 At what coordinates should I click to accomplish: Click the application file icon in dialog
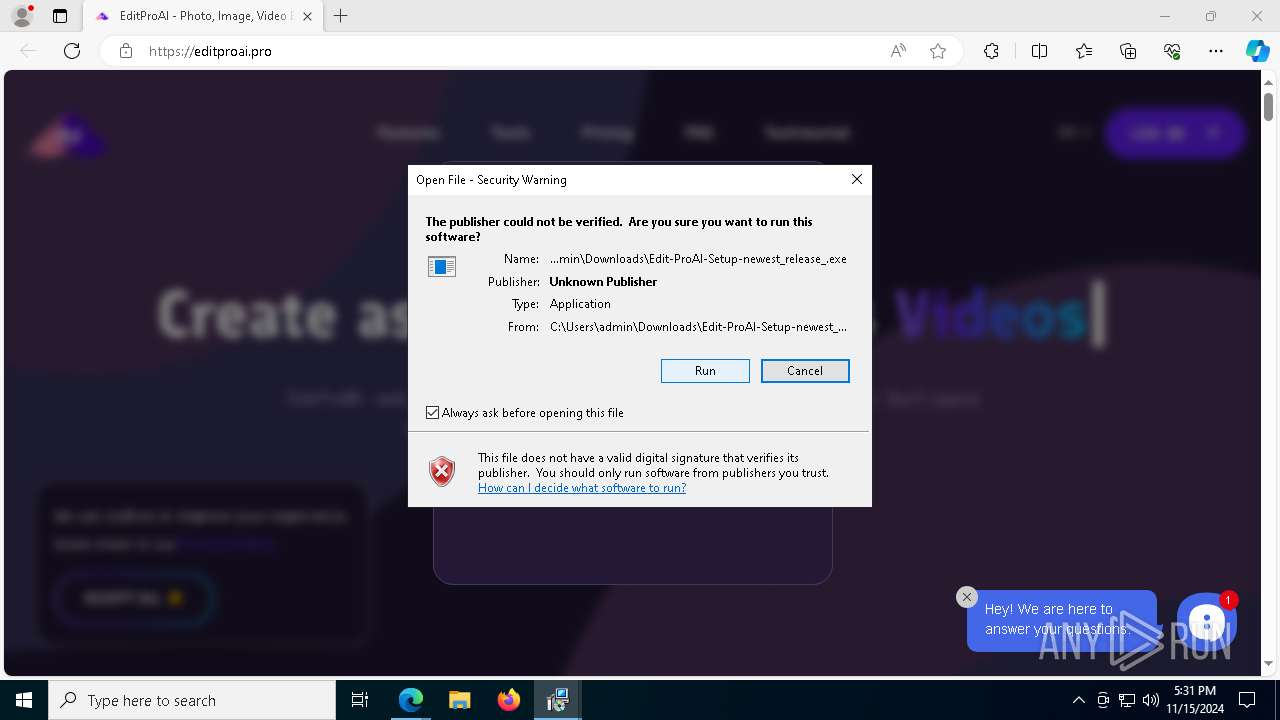tap(442, 267)
